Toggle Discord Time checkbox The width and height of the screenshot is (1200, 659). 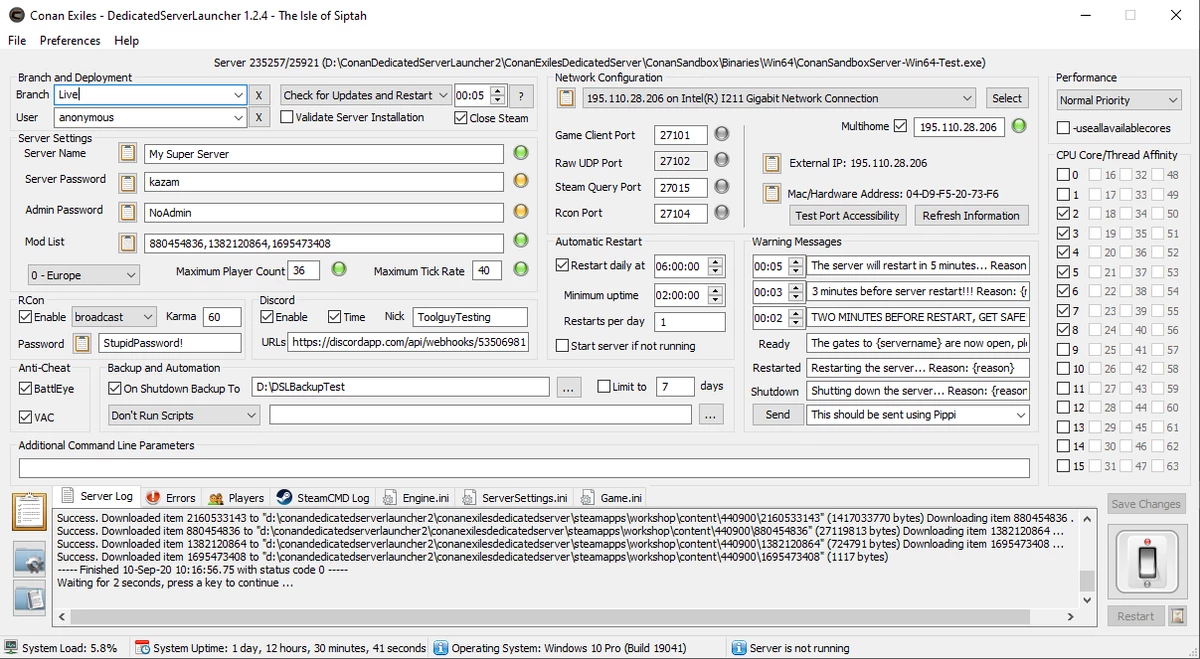coord(334,317)
